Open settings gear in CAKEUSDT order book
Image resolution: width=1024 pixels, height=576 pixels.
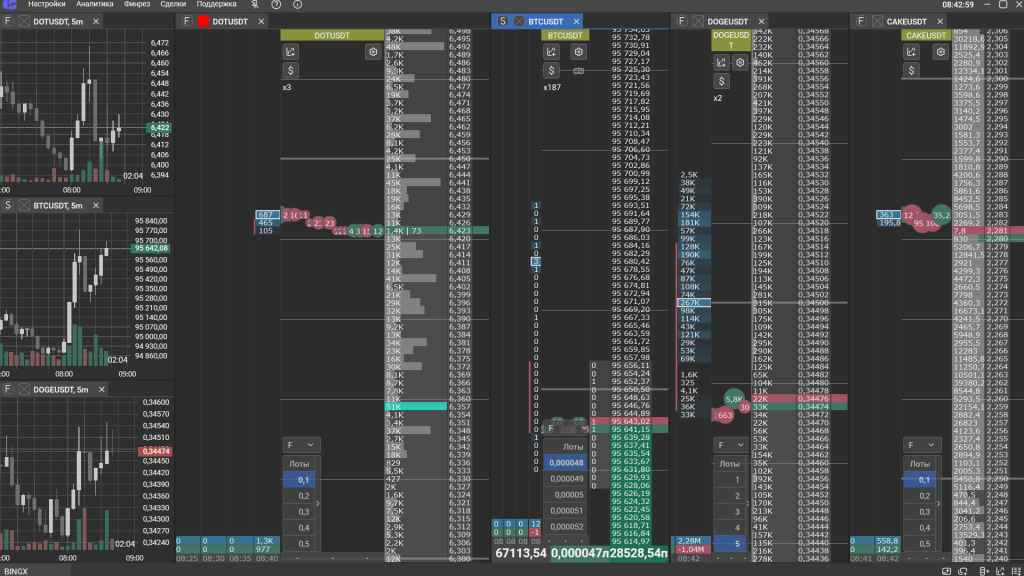click(x=940, y=52)
